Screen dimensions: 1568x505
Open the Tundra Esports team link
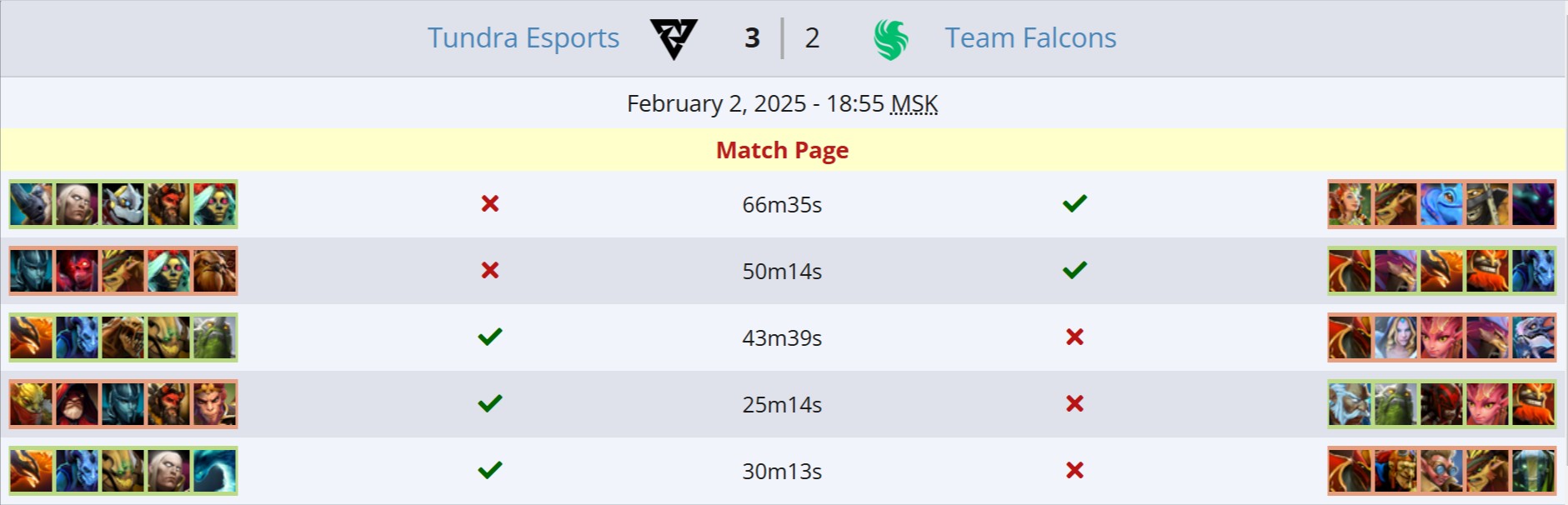[523, 38]
